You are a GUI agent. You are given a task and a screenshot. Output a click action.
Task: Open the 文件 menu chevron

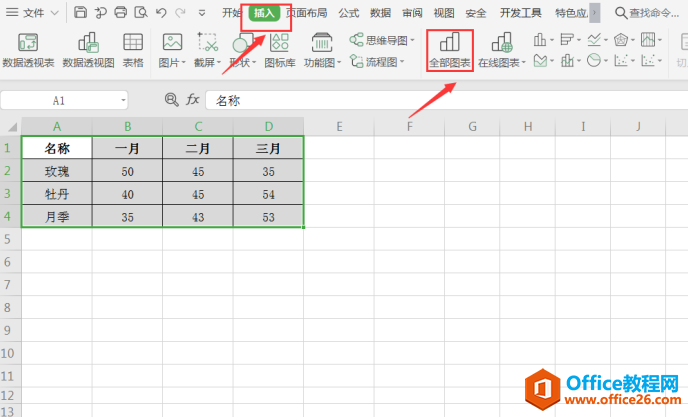[54, 13]
